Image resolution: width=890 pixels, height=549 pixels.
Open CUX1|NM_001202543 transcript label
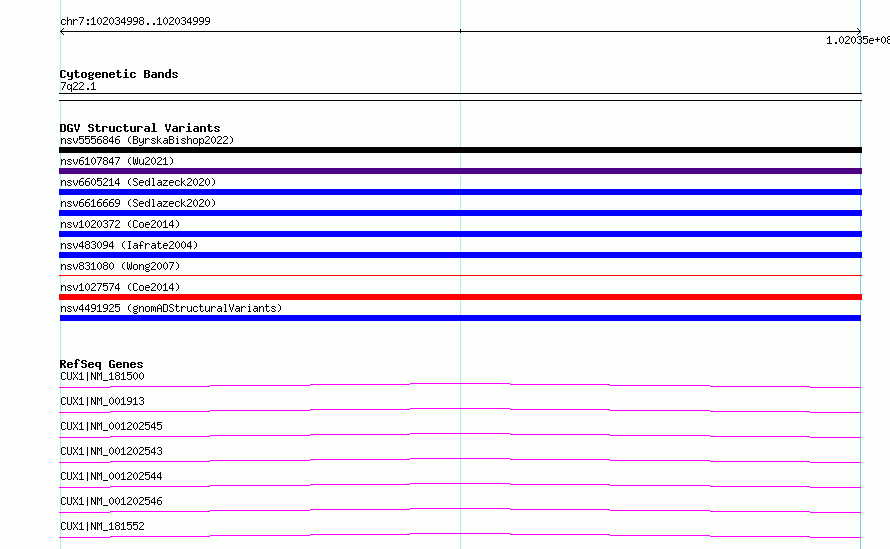click(111, 451)
